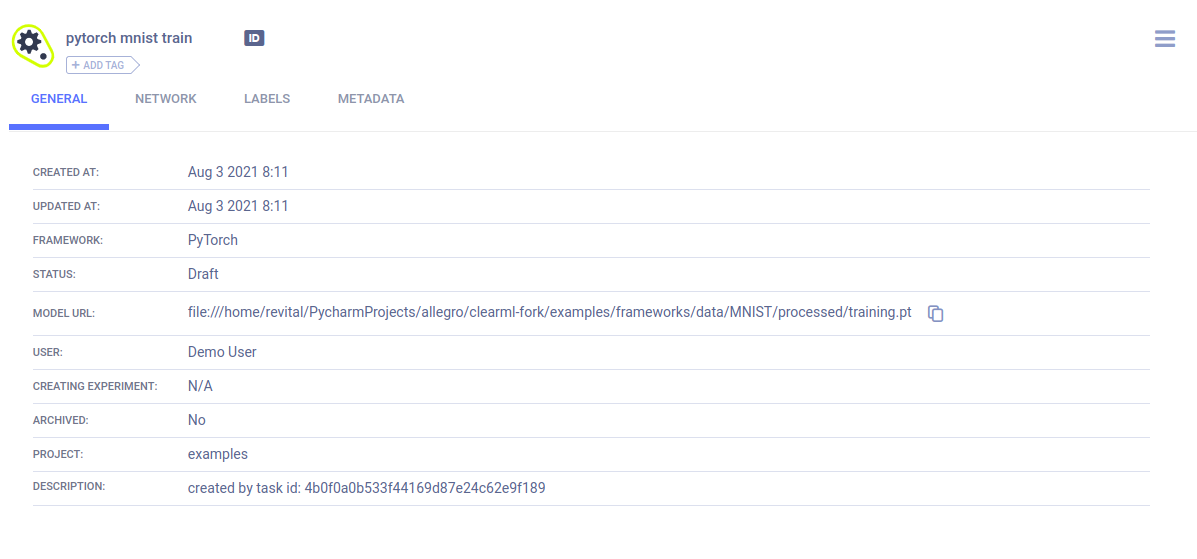Click the Demo User value
The height and width of the screenshot is (559, 1197).
click(222, 352)
